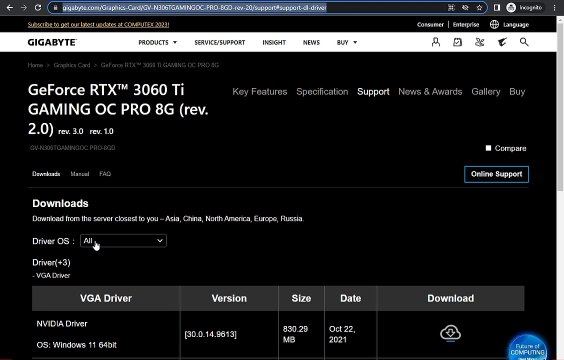This screenshot has width=564, height=360.
Task: Open the shopping bag checklist icon
Action: coord(457,42)
